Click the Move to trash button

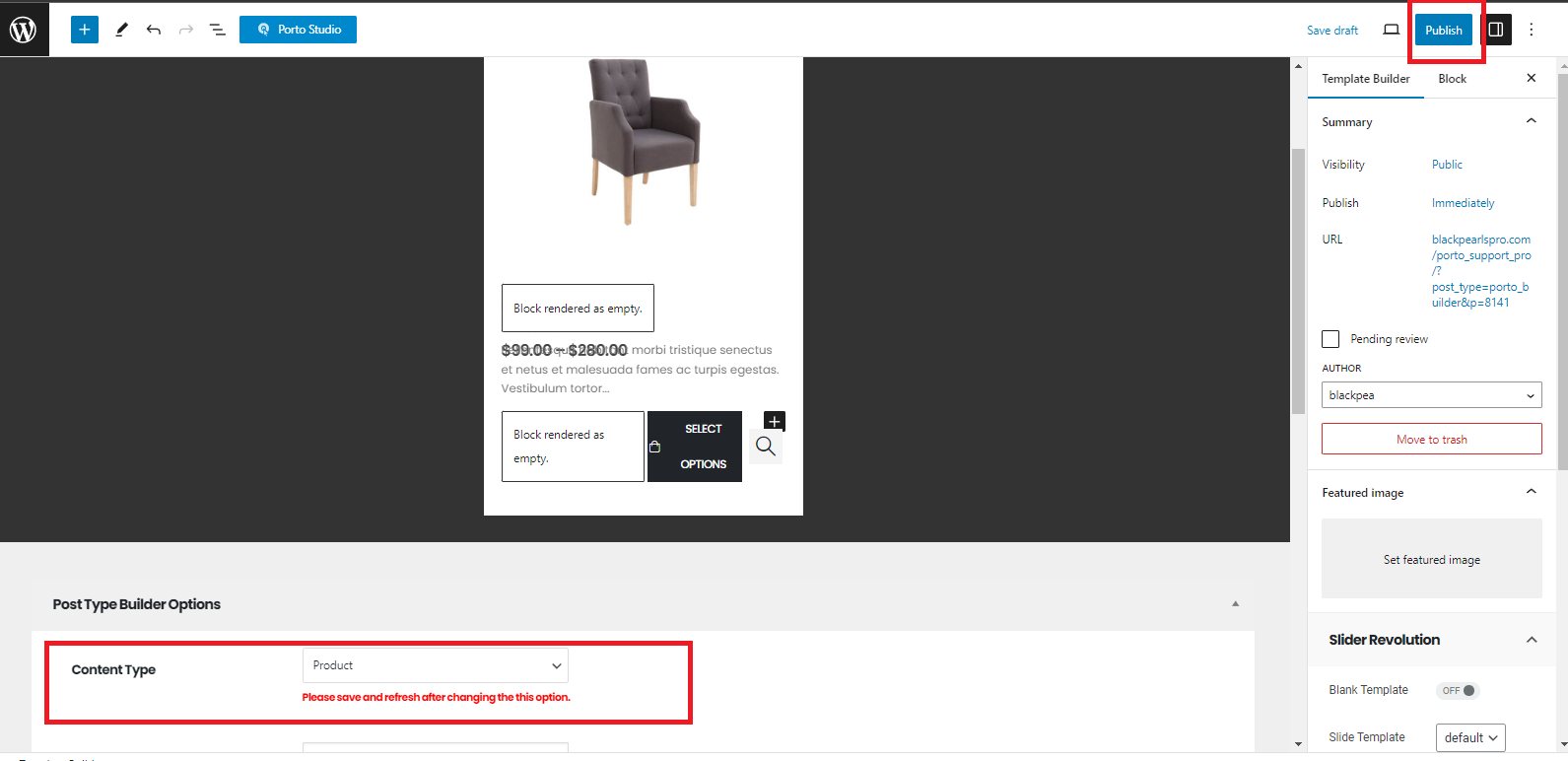point(1431,439)
